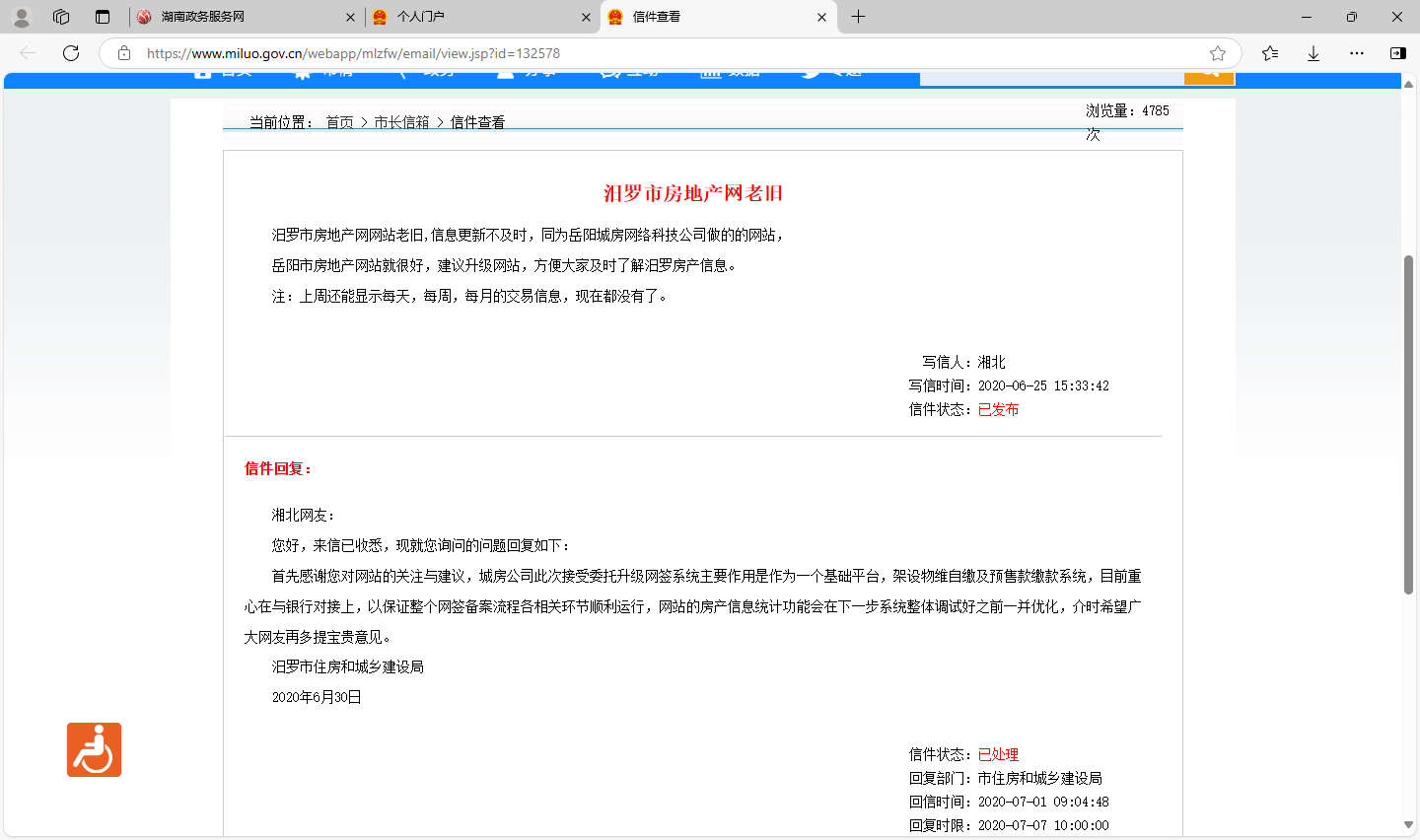The width and height of the screenshot is (1420, 840).
Task: Add this page to favorites star
Action: coord(1218,53)
